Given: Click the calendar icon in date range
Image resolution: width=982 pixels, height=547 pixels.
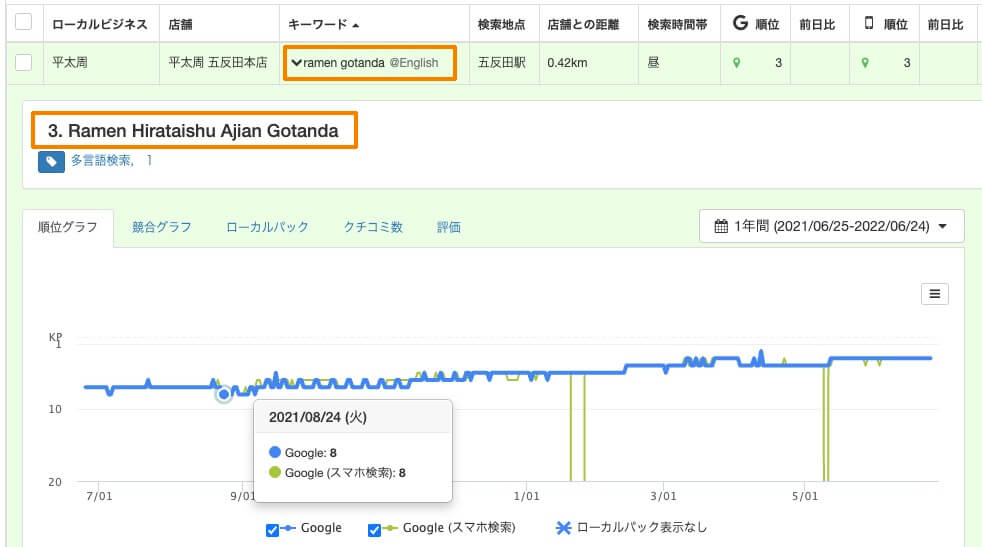Looking at the screenshot, I should [x=721, y=226].
